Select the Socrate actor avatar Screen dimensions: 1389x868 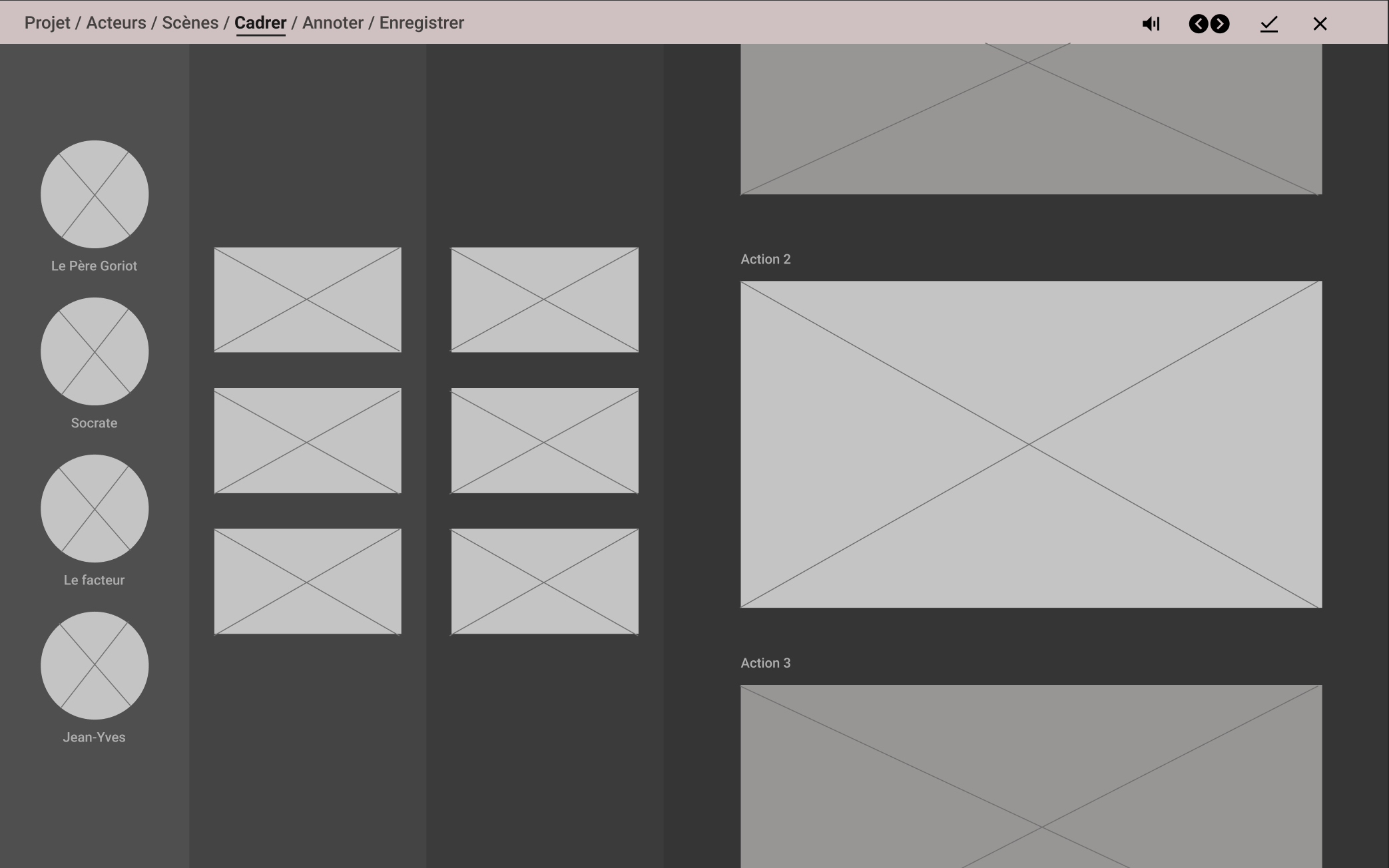[95, 351]
